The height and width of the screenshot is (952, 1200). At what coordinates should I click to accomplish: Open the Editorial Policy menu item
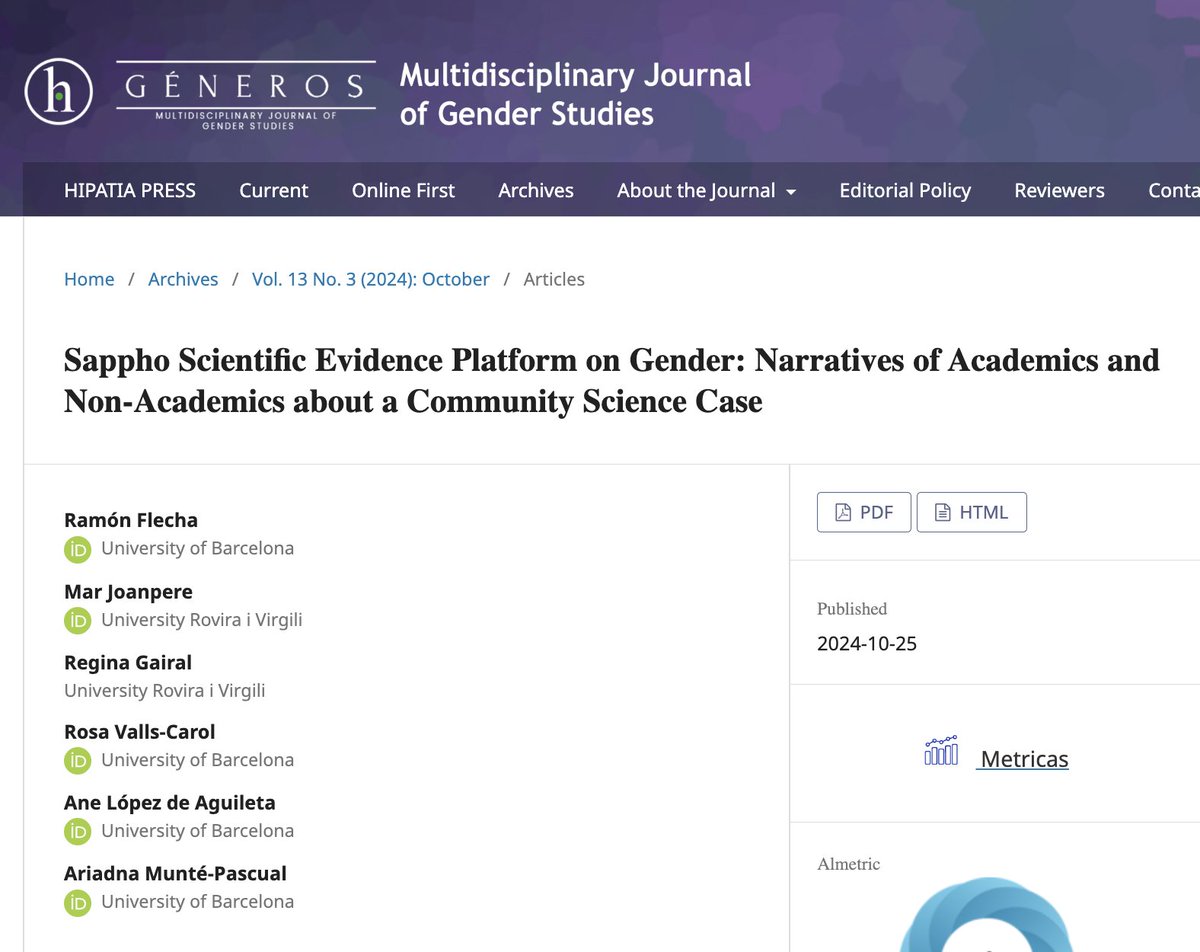(905, 190)
